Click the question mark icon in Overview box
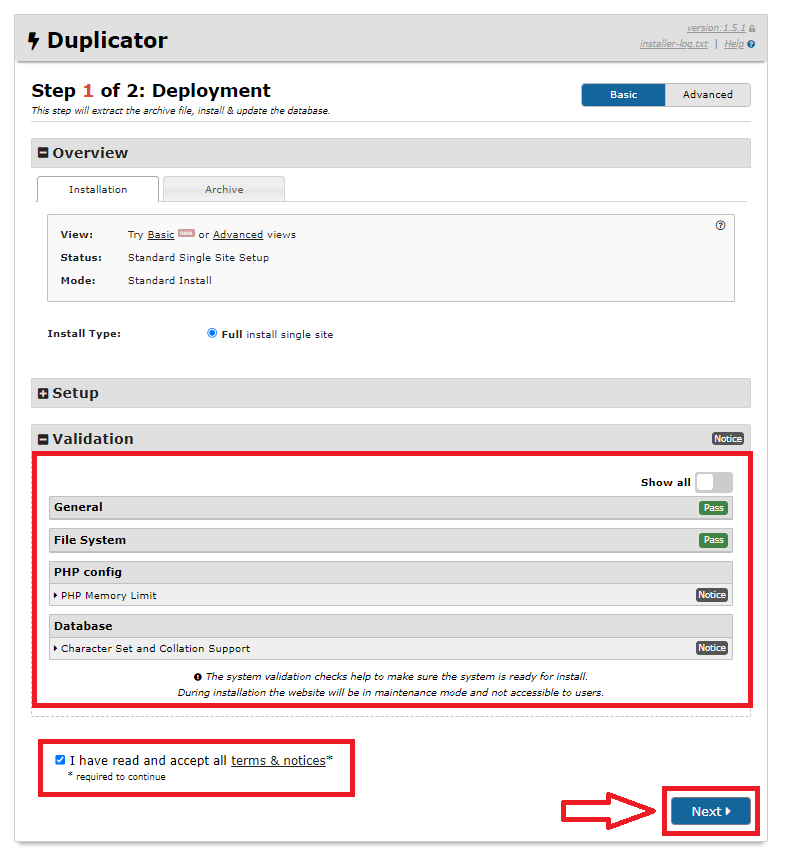Image resolution: width=809 pixels, height=866 pixels. pyautogui.click(x=720, y=226)
